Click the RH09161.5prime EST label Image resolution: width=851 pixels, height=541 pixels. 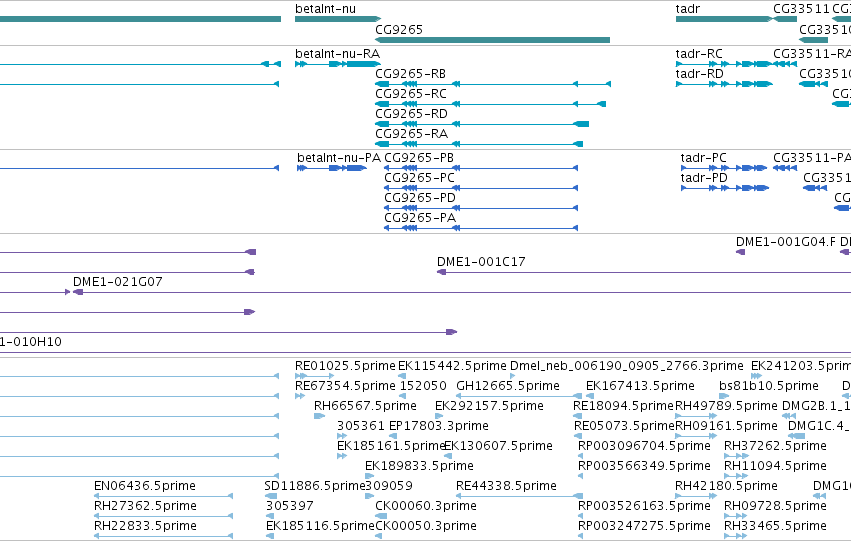pyautogui.click(x=726, y=427)
